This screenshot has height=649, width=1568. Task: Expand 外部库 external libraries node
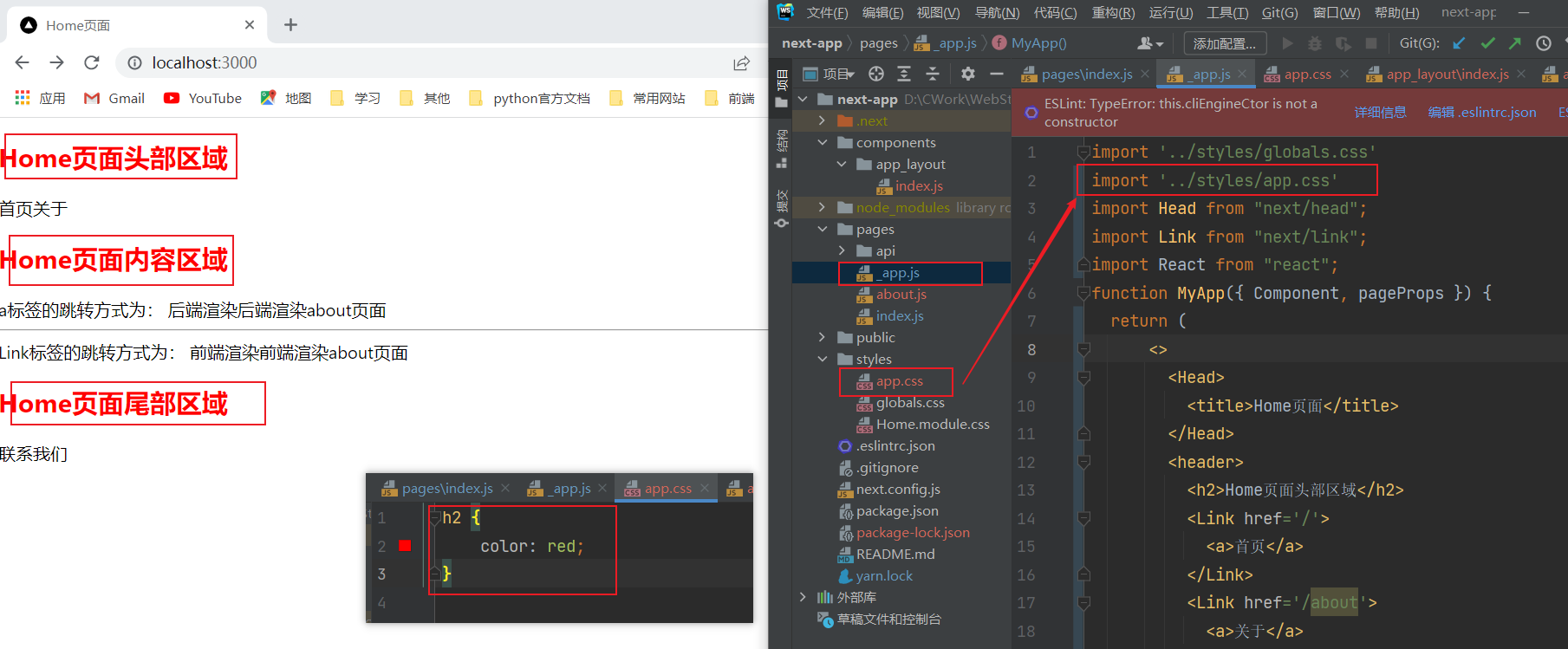click(x=803, y=598)
